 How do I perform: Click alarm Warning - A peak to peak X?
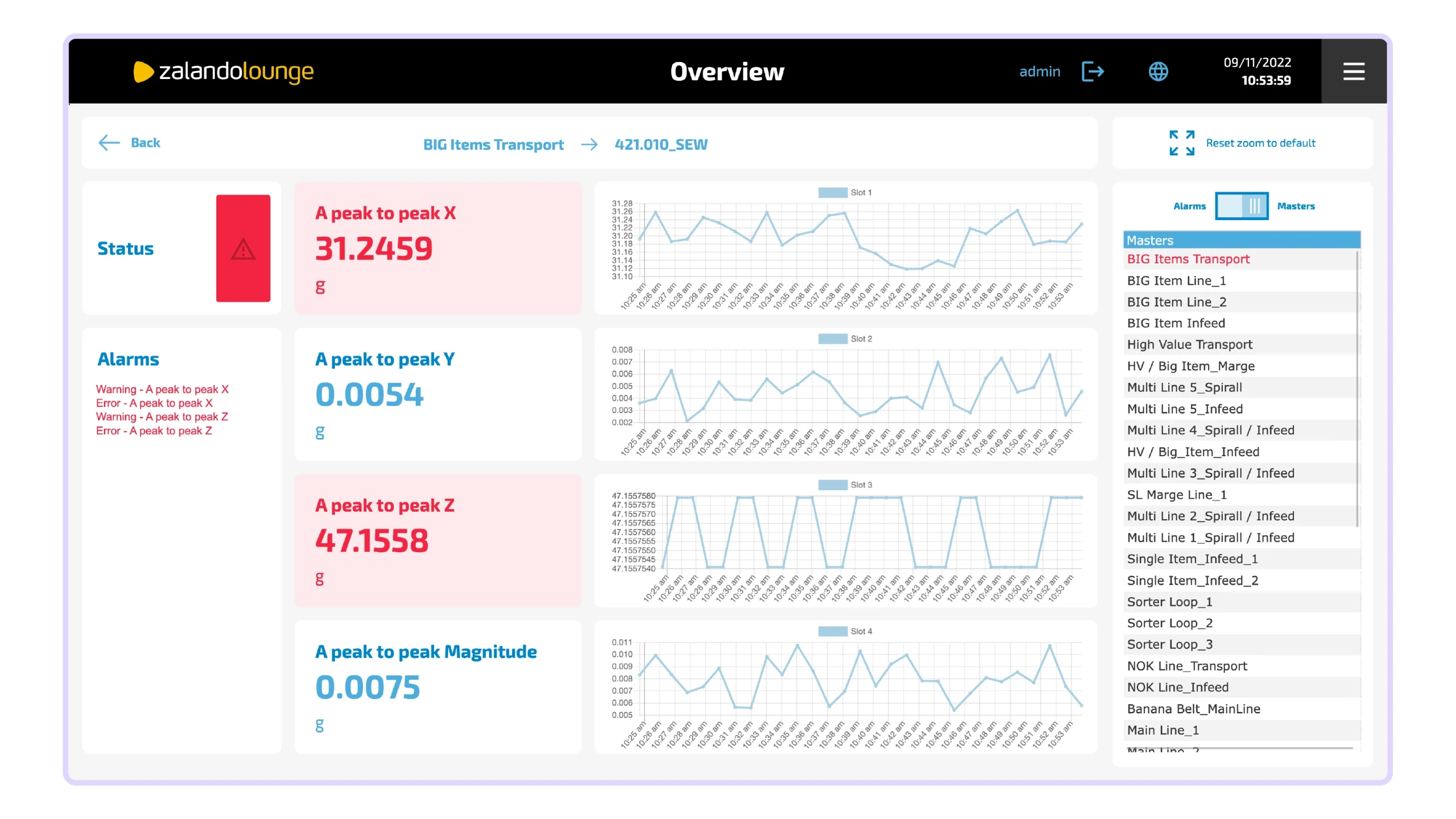pyautogui.click(x=162, y=390)
